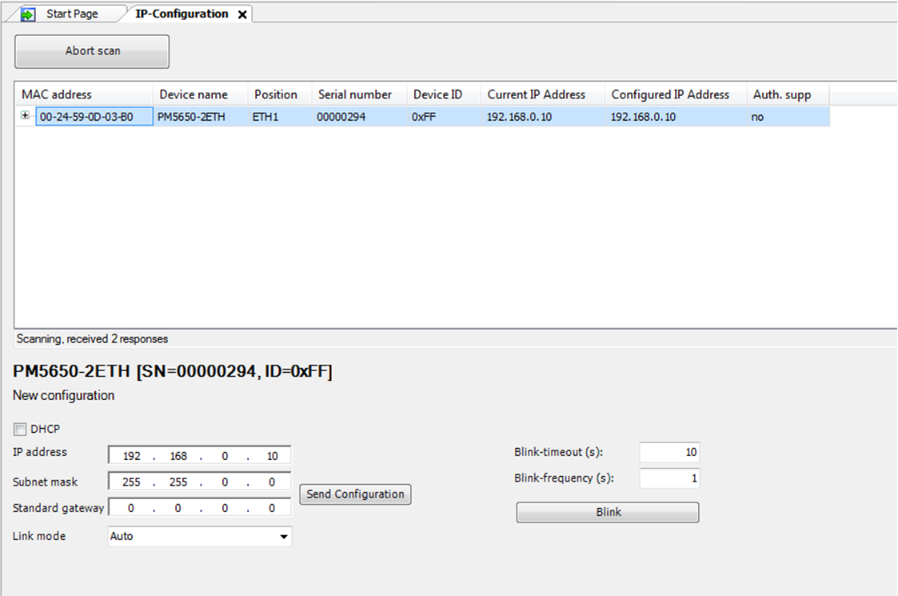Click the IP address last octet 10

(272, 456)
